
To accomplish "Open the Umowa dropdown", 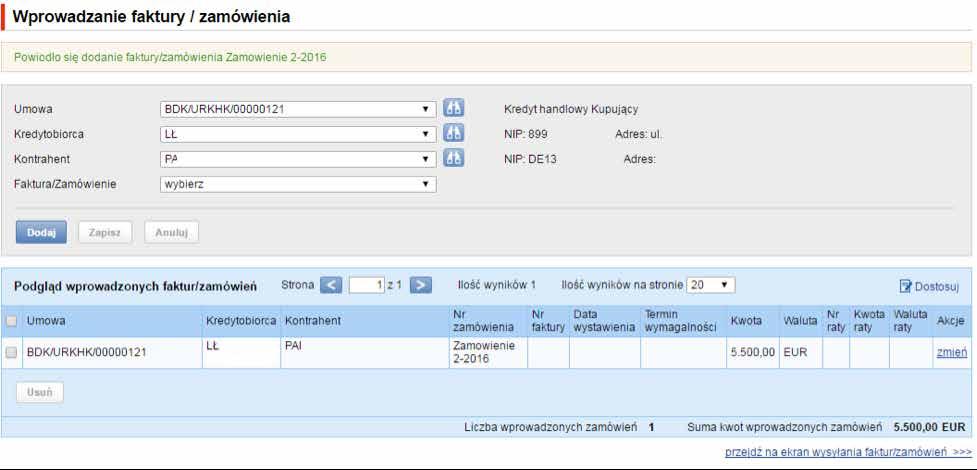I will pyautogui.click(x=298, y=109).
